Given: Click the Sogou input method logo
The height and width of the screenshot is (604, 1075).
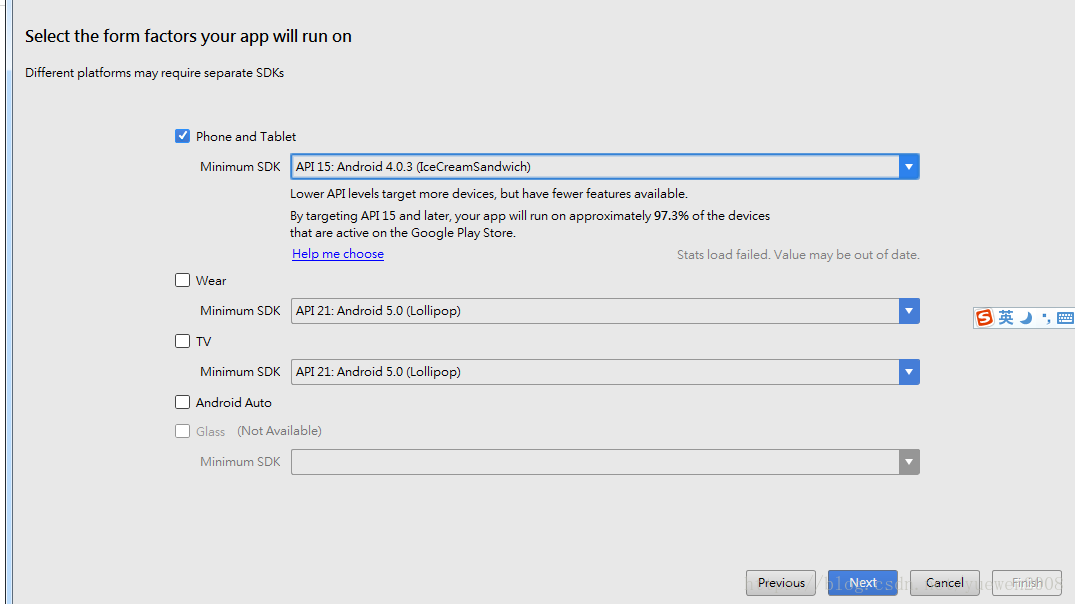Looking at the screenshot, I should [x=985, y=318].
